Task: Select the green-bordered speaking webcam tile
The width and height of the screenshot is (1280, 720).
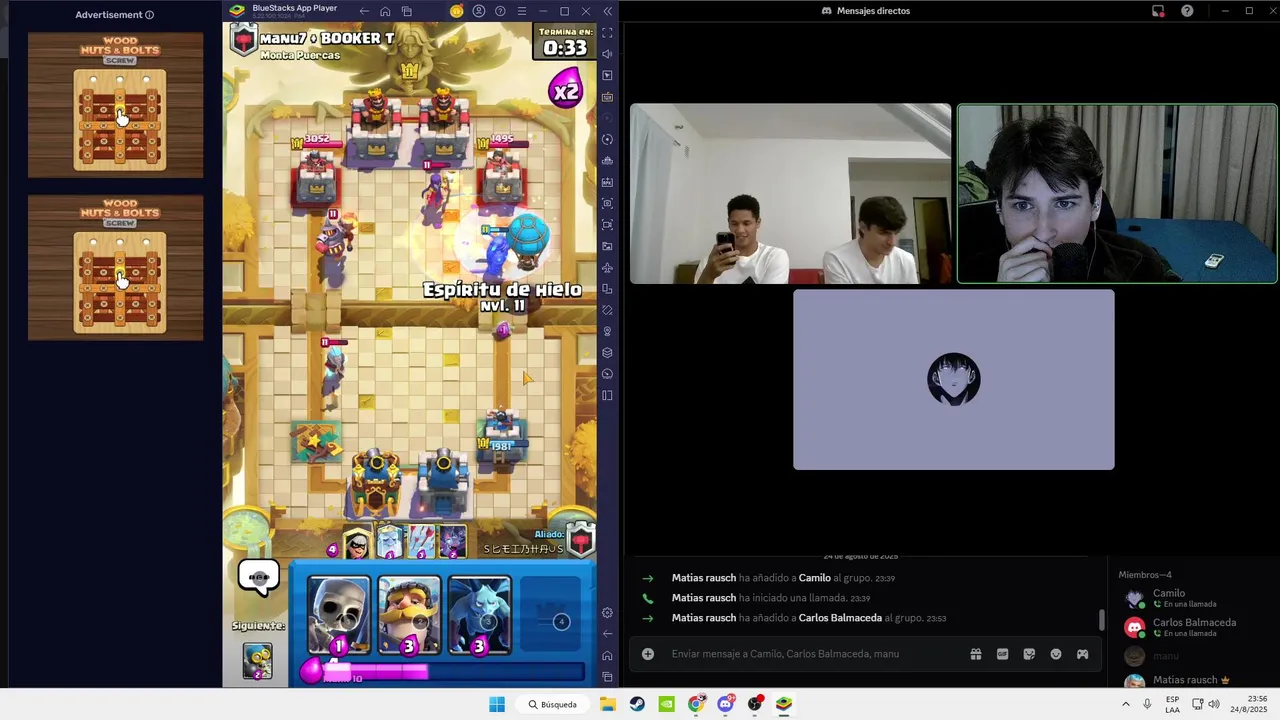Action: click(1117, 194)
